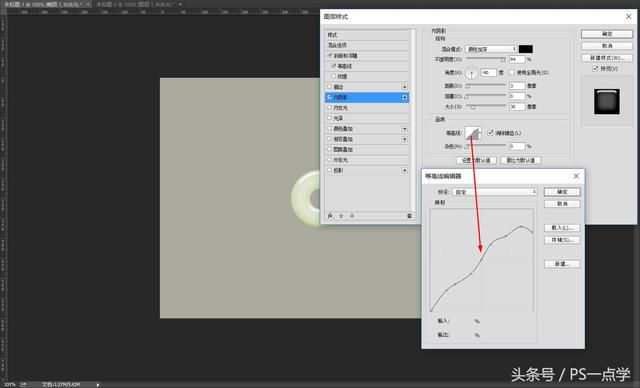Click 新建 (New) in Contour Editor

pos(562,264)
